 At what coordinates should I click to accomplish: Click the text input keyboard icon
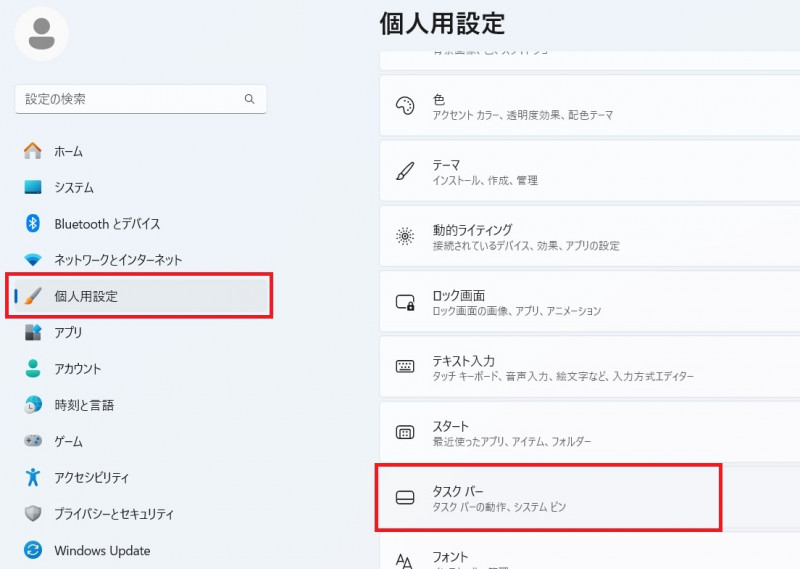pyautogui.click(x=405, y=366)
